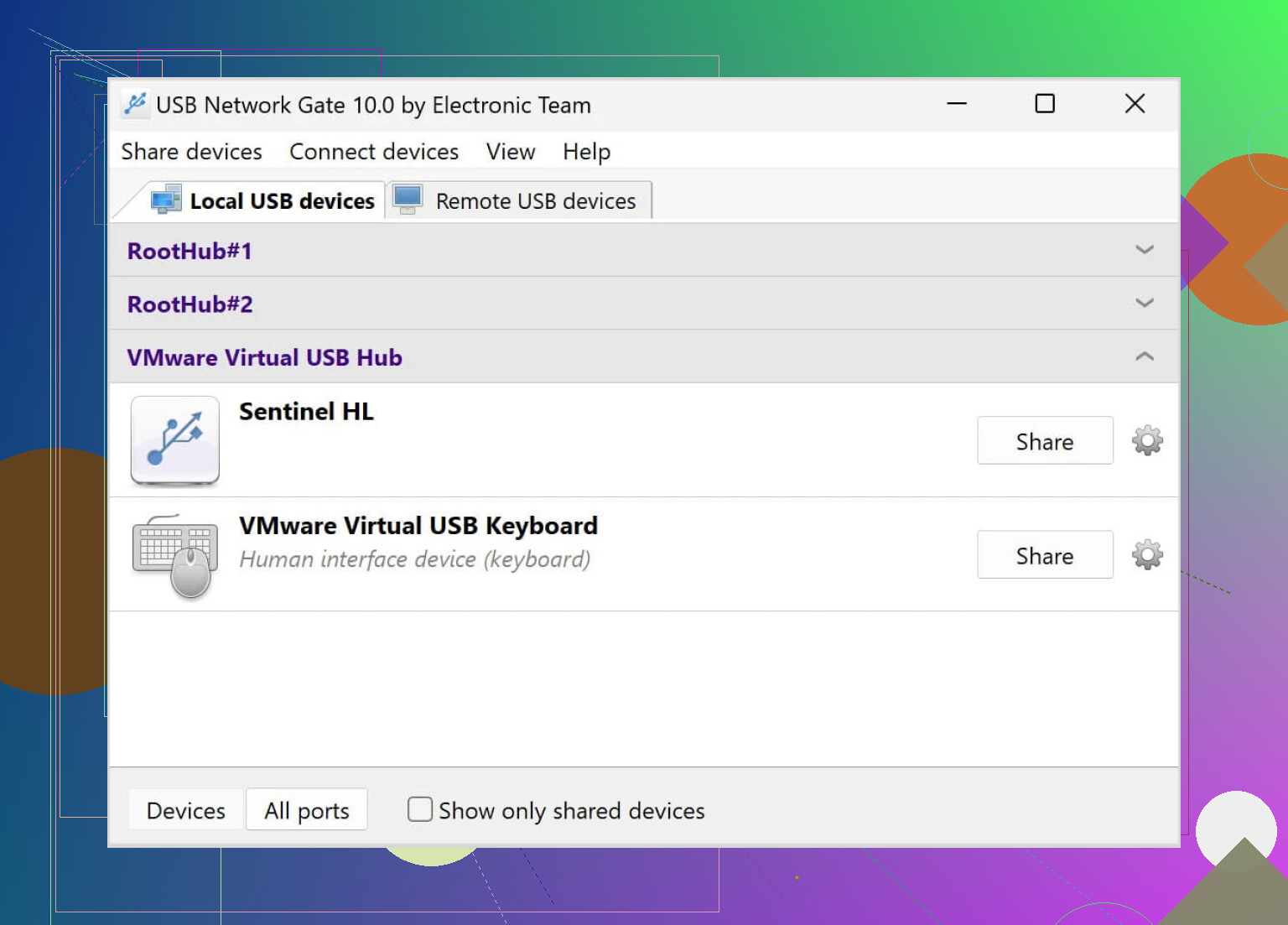1288x925 pixels.
Task: Switch to the Devices view
Action: (x=186, y=810)
